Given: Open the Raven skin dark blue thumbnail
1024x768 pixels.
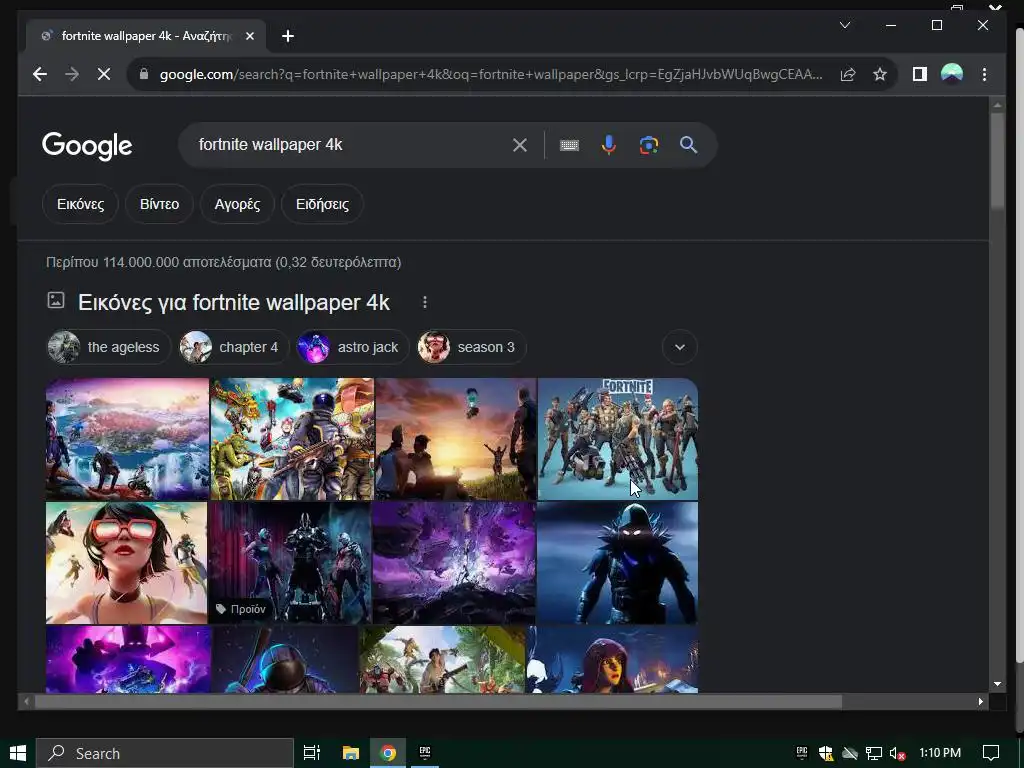Looking at the screenshot, I should coord(617,563).
